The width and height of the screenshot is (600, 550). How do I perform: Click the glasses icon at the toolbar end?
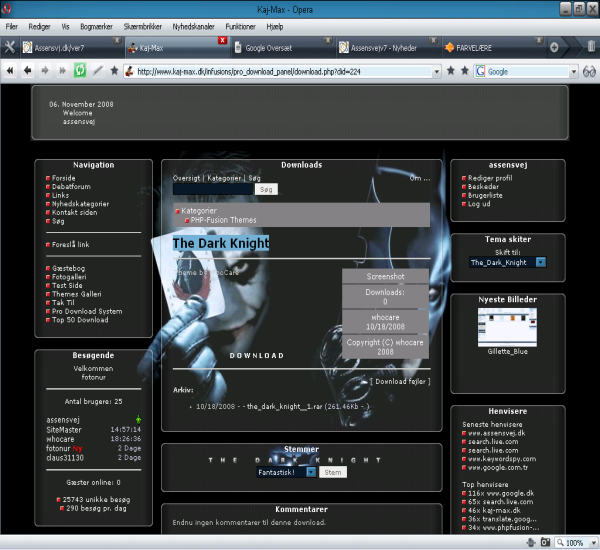(x=589, y=71)
